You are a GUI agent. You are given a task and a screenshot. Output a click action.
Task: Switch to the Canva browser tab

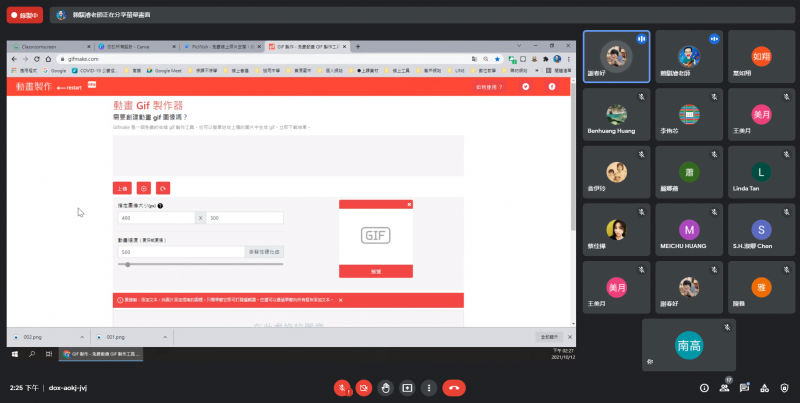click(136, 46)
